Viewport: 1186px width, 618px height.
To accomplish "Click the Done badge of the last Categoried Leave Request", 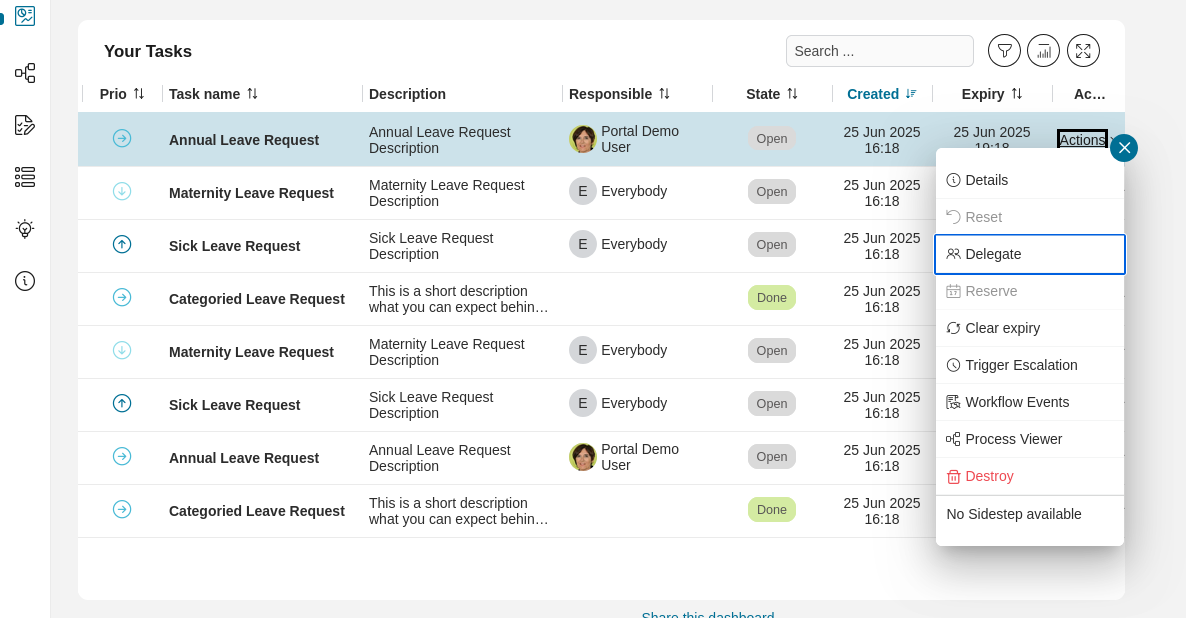I will (772, 509).
